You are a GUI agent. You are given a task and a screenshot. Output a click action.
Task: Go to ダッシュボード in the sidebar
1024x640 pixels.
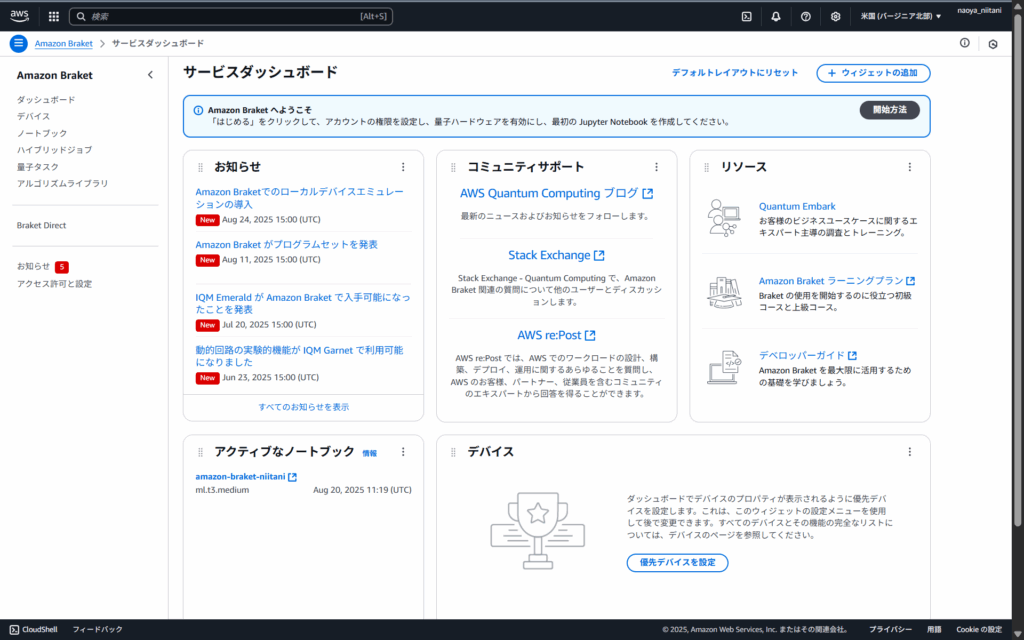(46, 100)
